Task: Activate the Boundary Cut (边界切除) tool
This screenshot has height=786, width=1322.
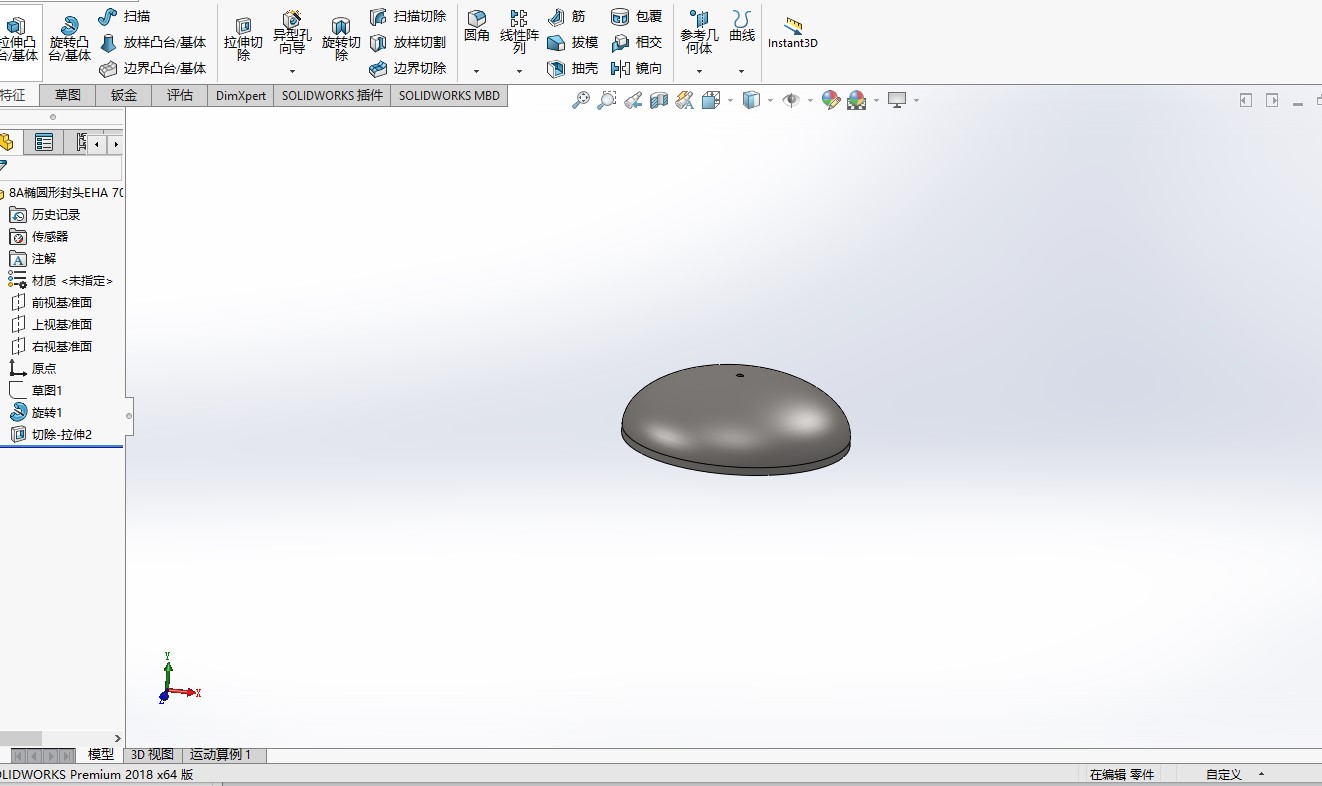Action: (x=407, y=68)
